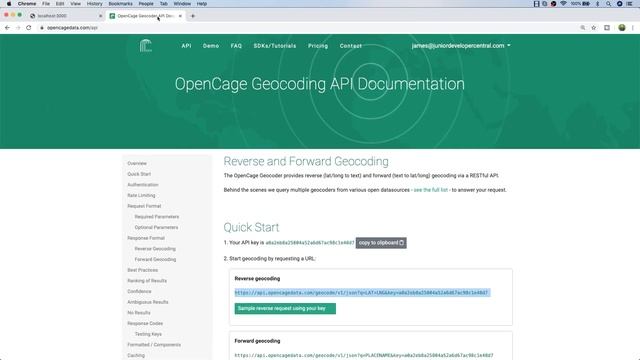Jump to Ranking of Results in sidebar
This screenshot has height=360, width=640.
(147, 280)
